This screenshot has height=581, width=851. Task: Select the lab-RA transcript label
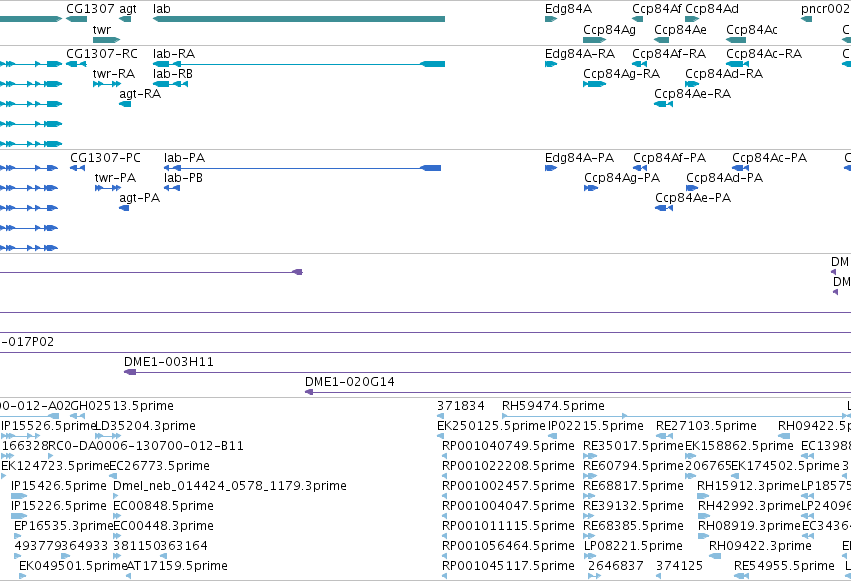[x=174, y=54]
